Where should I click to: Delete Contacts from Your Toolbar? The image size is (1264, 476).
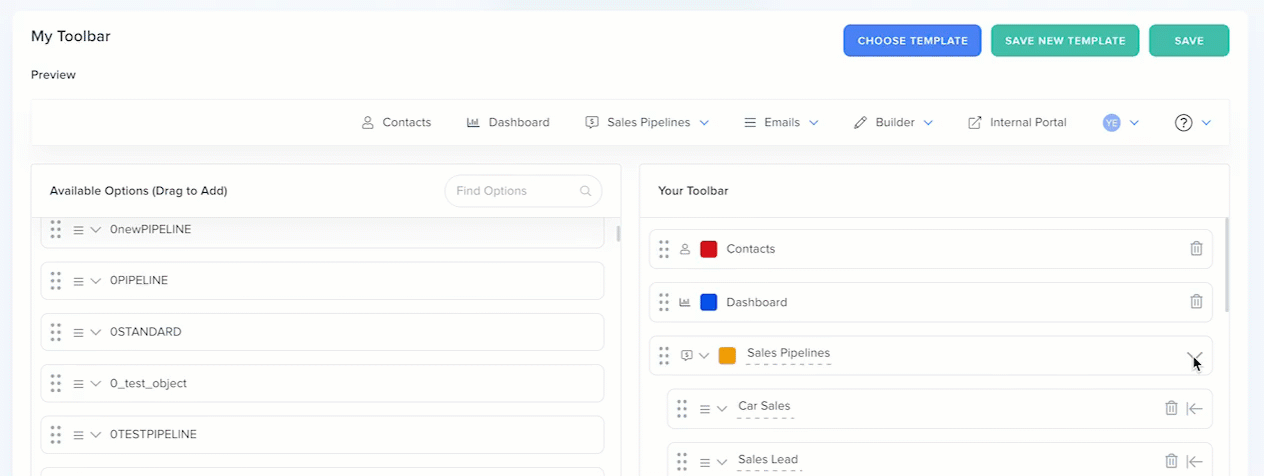coord(1196,249)
